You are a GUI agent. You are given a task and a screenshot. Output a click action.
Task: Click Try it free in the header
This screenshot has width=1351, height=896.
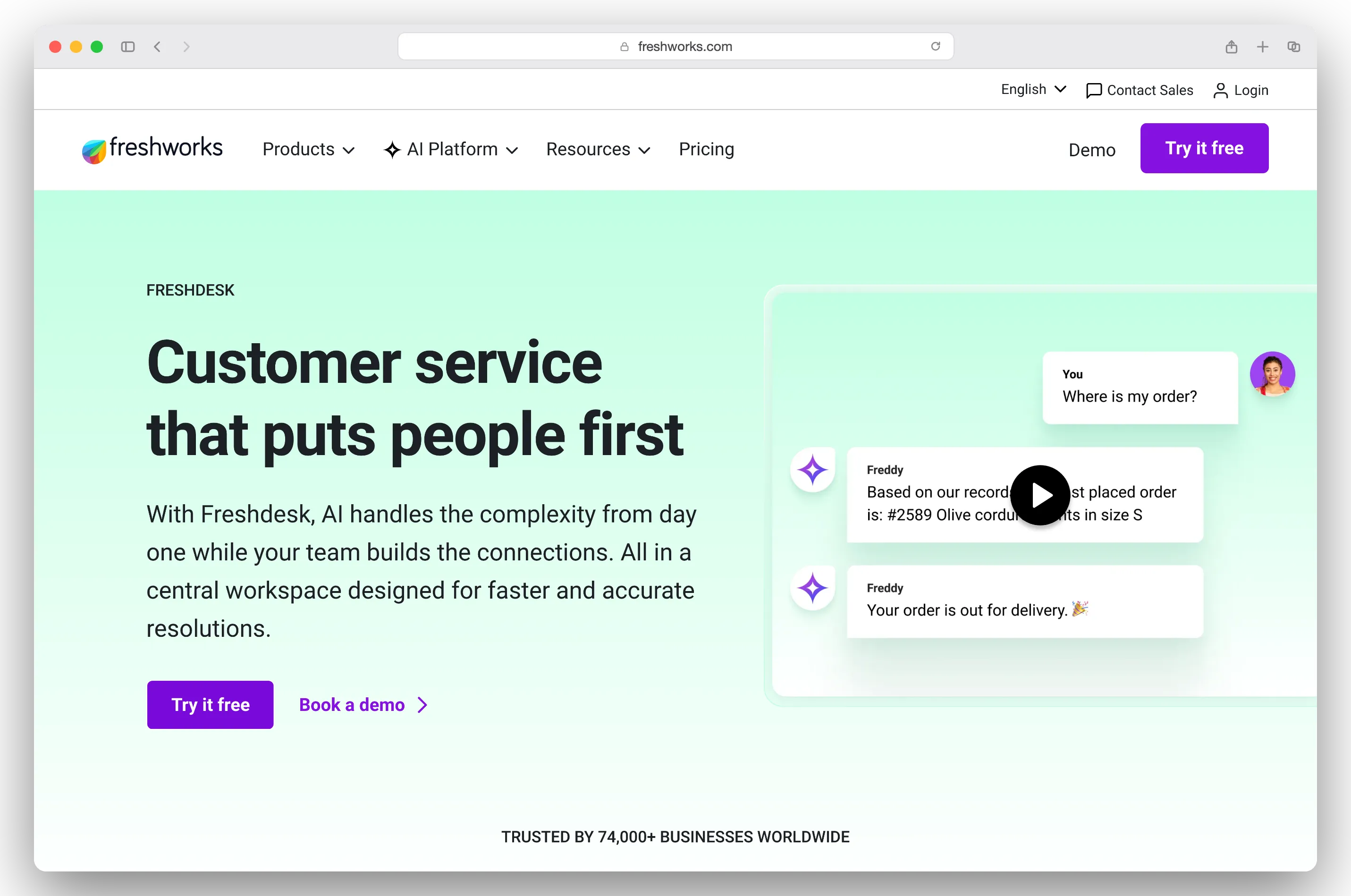point(1204,148)
